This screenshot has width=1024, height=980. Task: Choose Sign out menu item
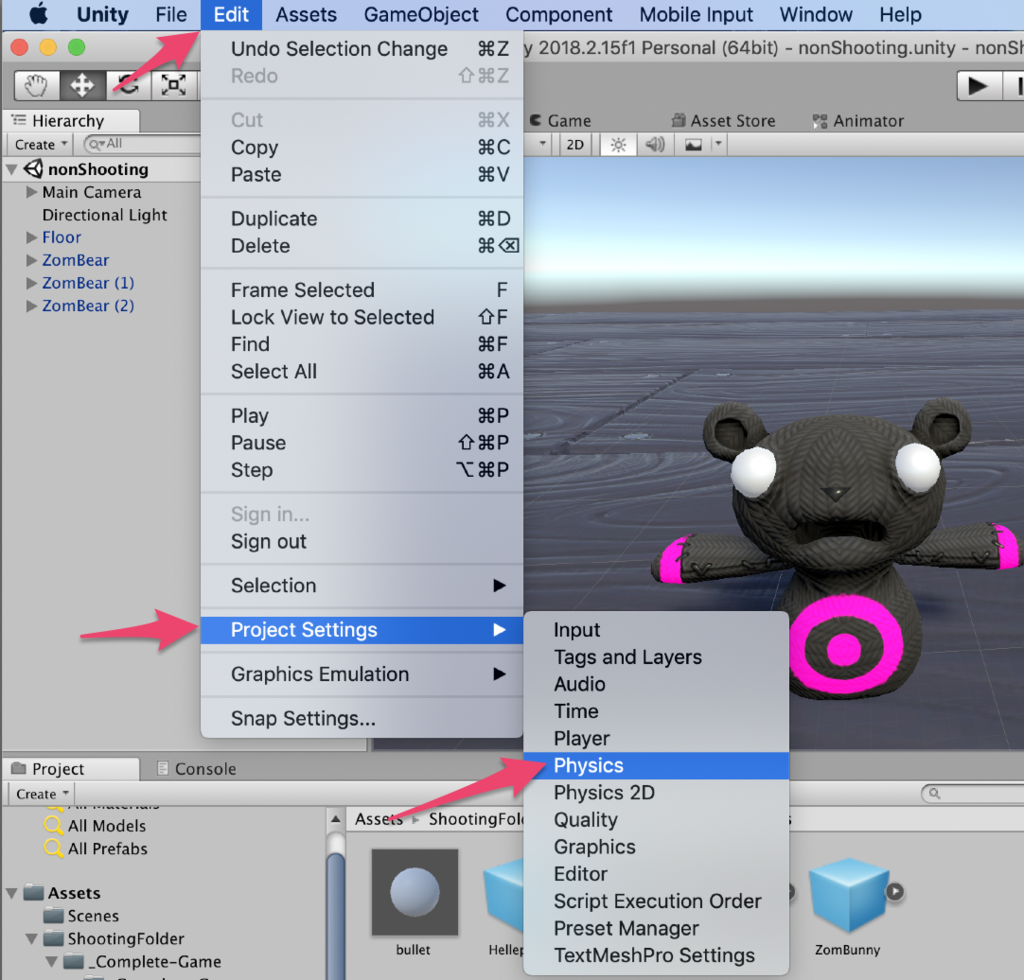pos(362,542)
